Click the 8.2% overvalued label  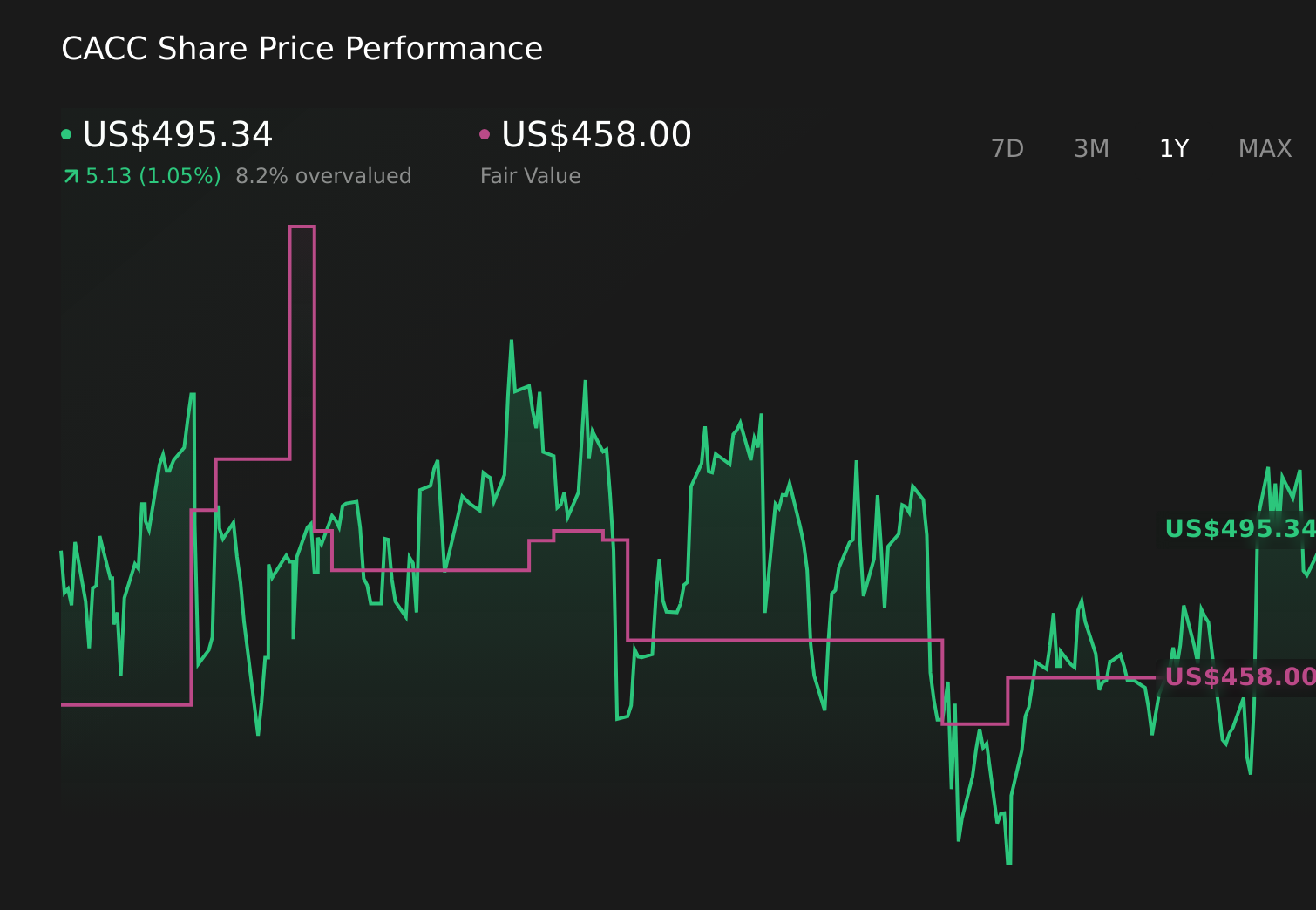click(x=323, y=175)
